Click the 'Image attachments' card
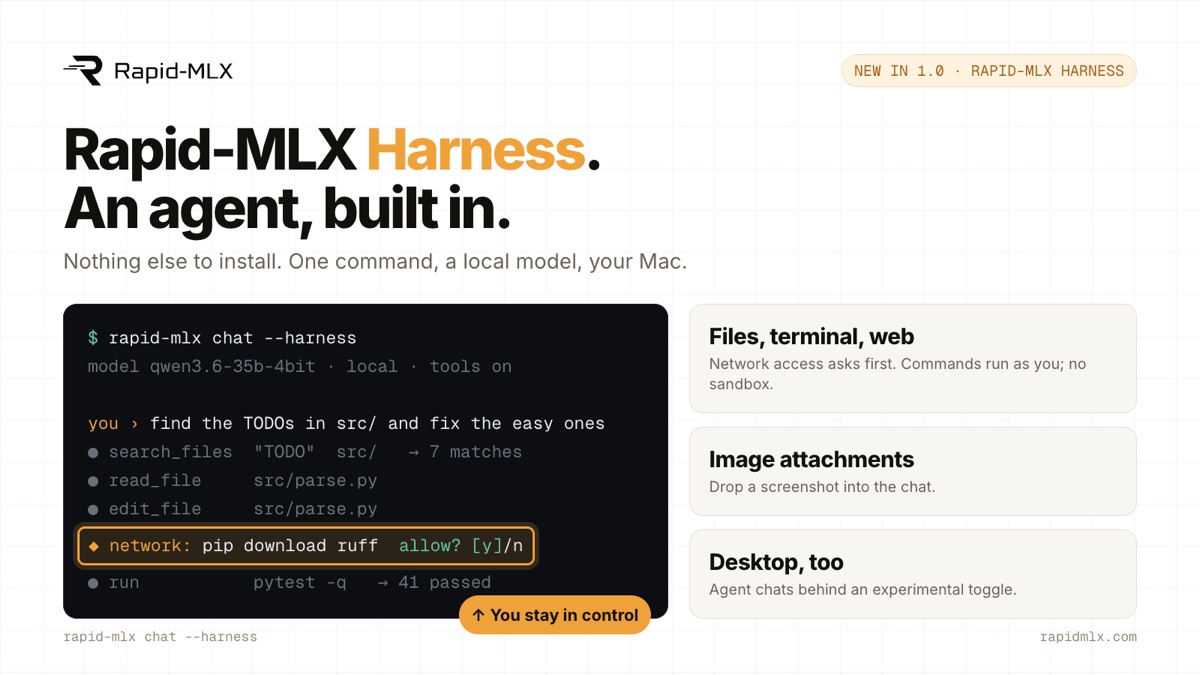The width and height of the screenshot is (1200, 675). [913, 471]
